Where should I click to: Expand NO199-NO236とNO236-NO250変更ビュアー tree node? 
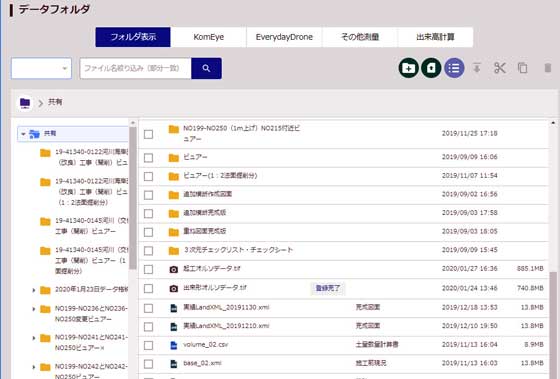(34, 309)
